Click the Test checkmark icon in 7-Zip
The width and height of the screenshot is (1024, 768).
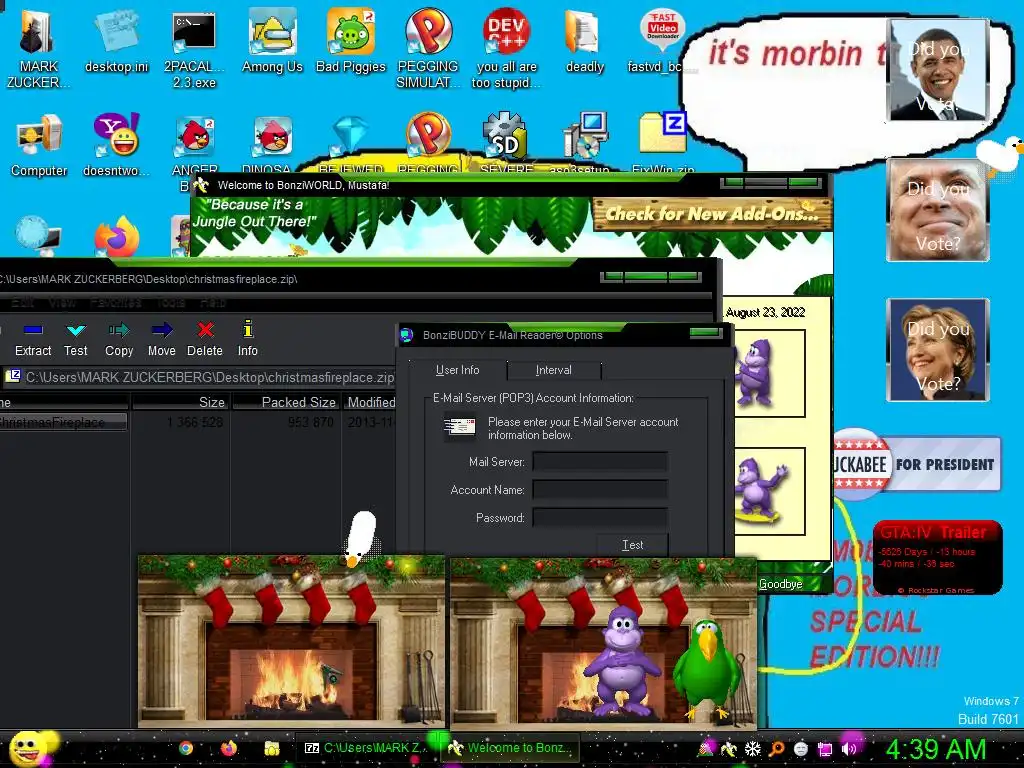pyautogui.click(x=76, y=330)
